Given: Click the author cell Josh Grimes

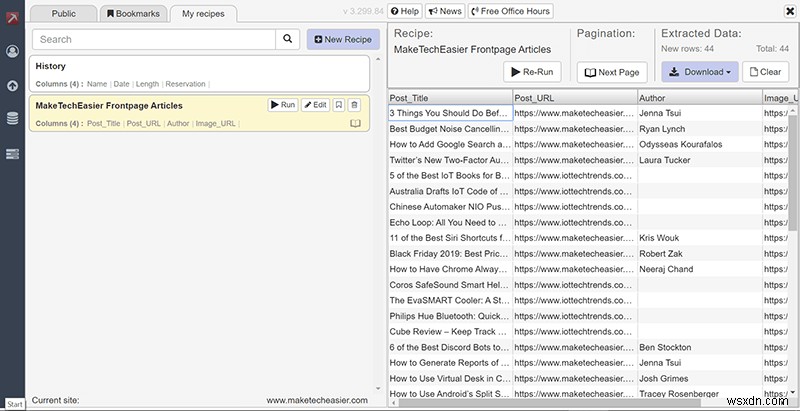Looking at the screenshot, I should 700,378.
